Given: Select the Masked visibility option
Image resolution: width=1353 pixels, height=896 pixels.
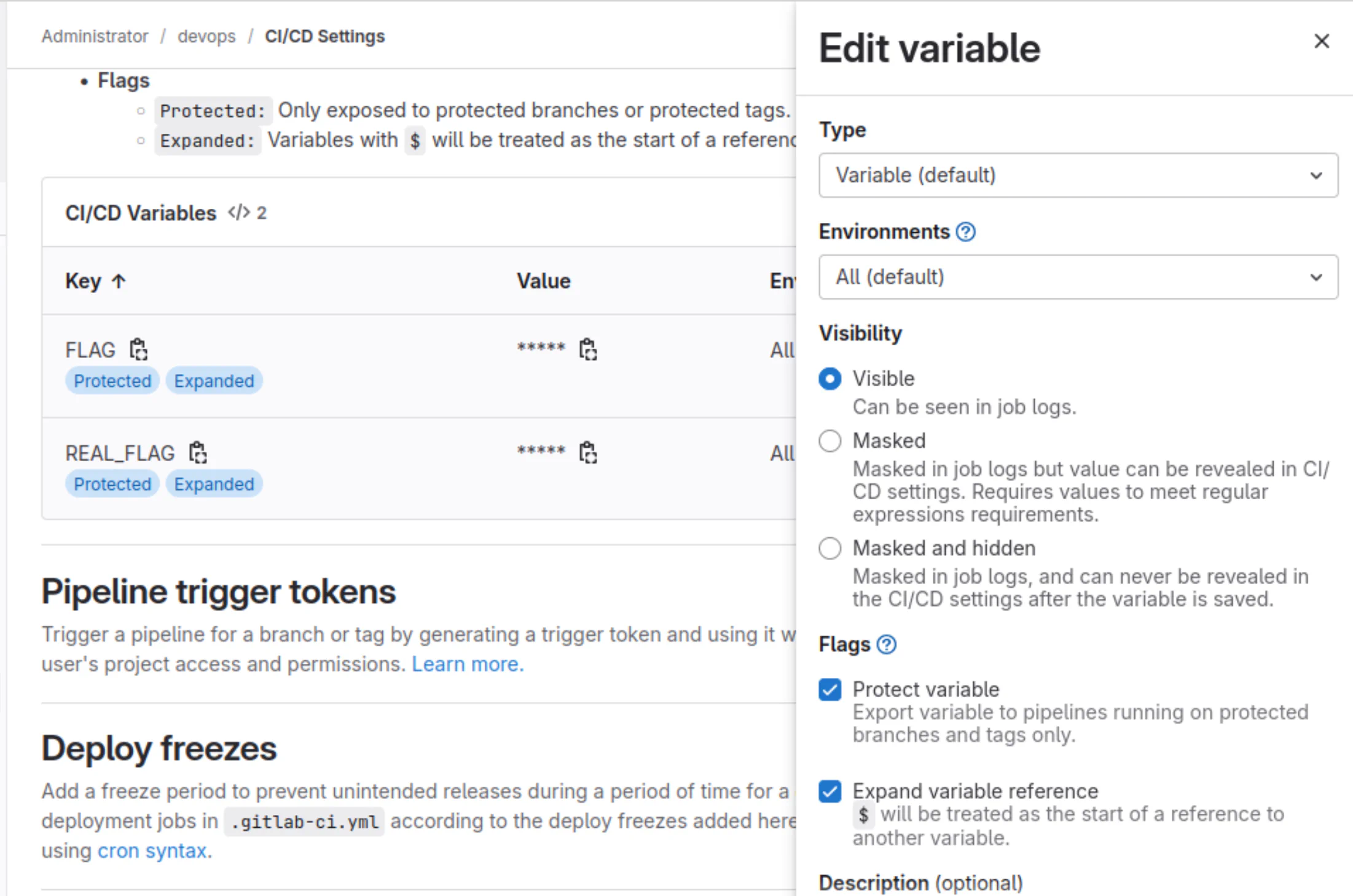Looking at the screenshot, I should coord(830,441).
